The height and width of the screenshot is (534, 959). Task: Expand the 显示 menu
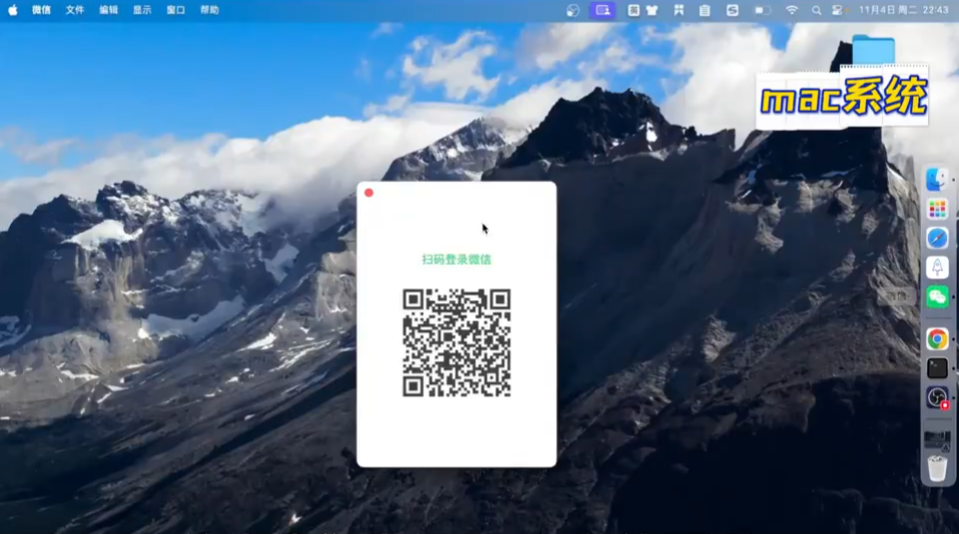point(142,10)
